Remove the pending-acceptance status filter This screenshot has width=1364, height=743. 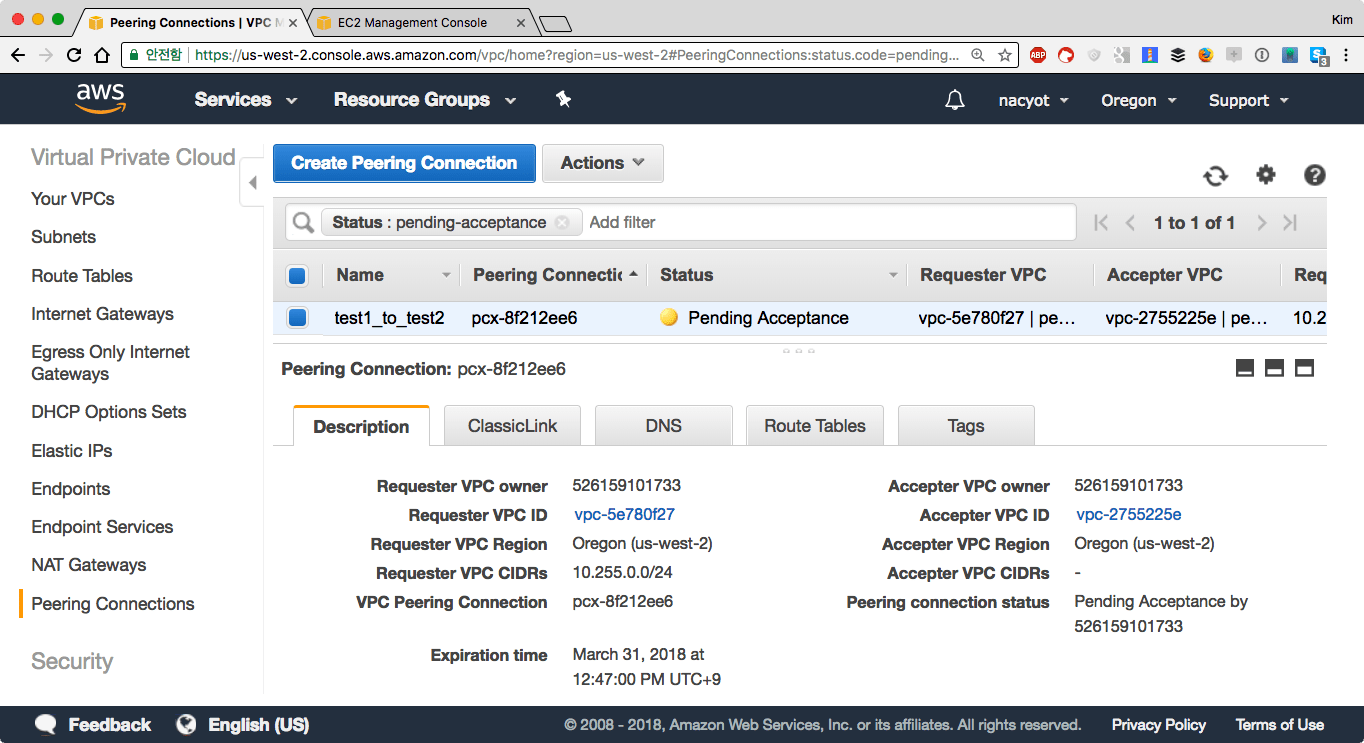562,223
